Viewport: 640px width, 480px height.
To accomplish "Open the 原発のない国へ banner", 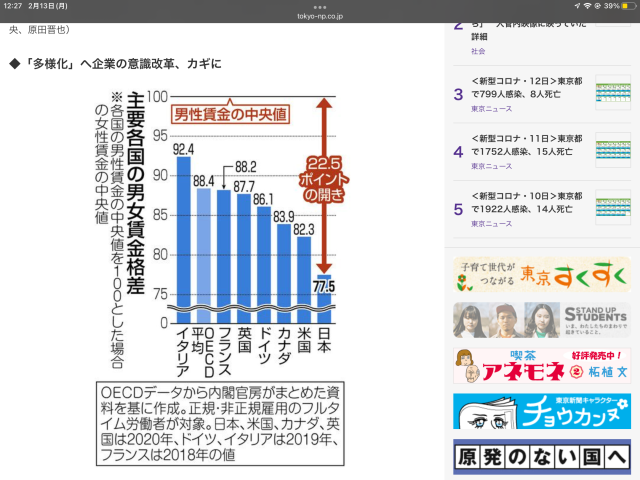I will pyautogui.click(x=541, y=456).
